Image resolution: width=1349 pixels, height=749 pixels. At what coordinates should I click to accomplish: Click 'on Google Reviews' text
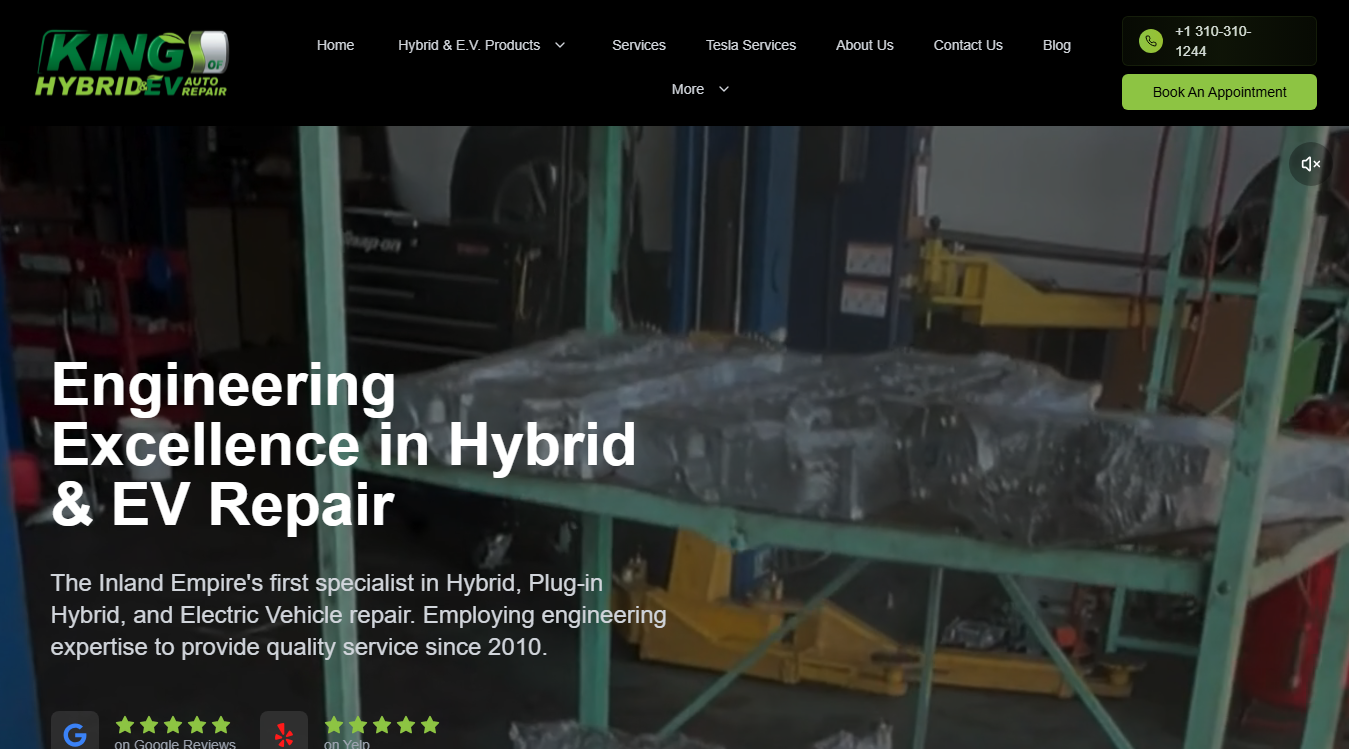tap(175, 744)
